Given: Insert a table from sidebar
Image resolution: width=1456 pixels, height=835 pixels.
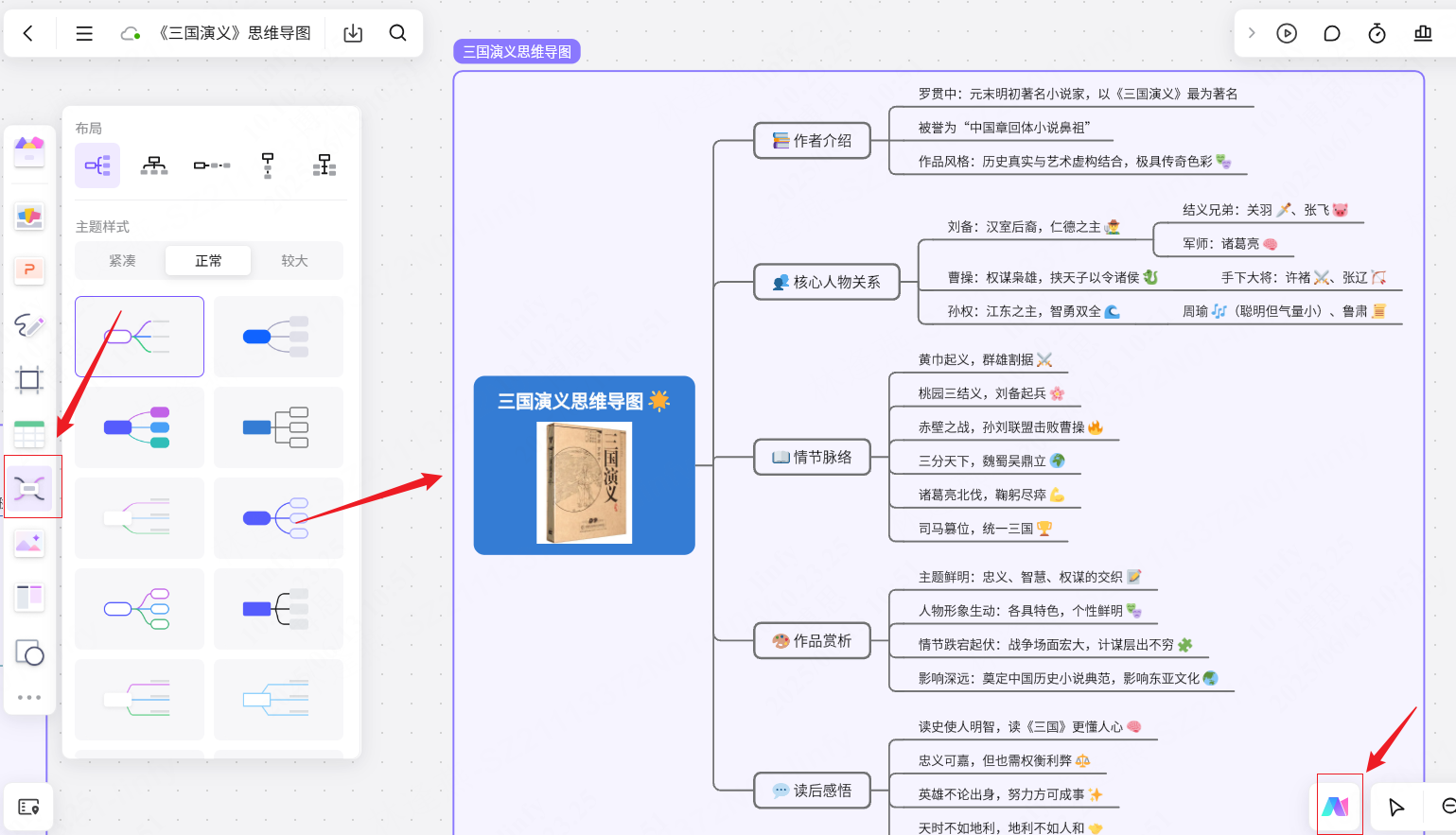Looking at the screenshot, I should point(29,435).
